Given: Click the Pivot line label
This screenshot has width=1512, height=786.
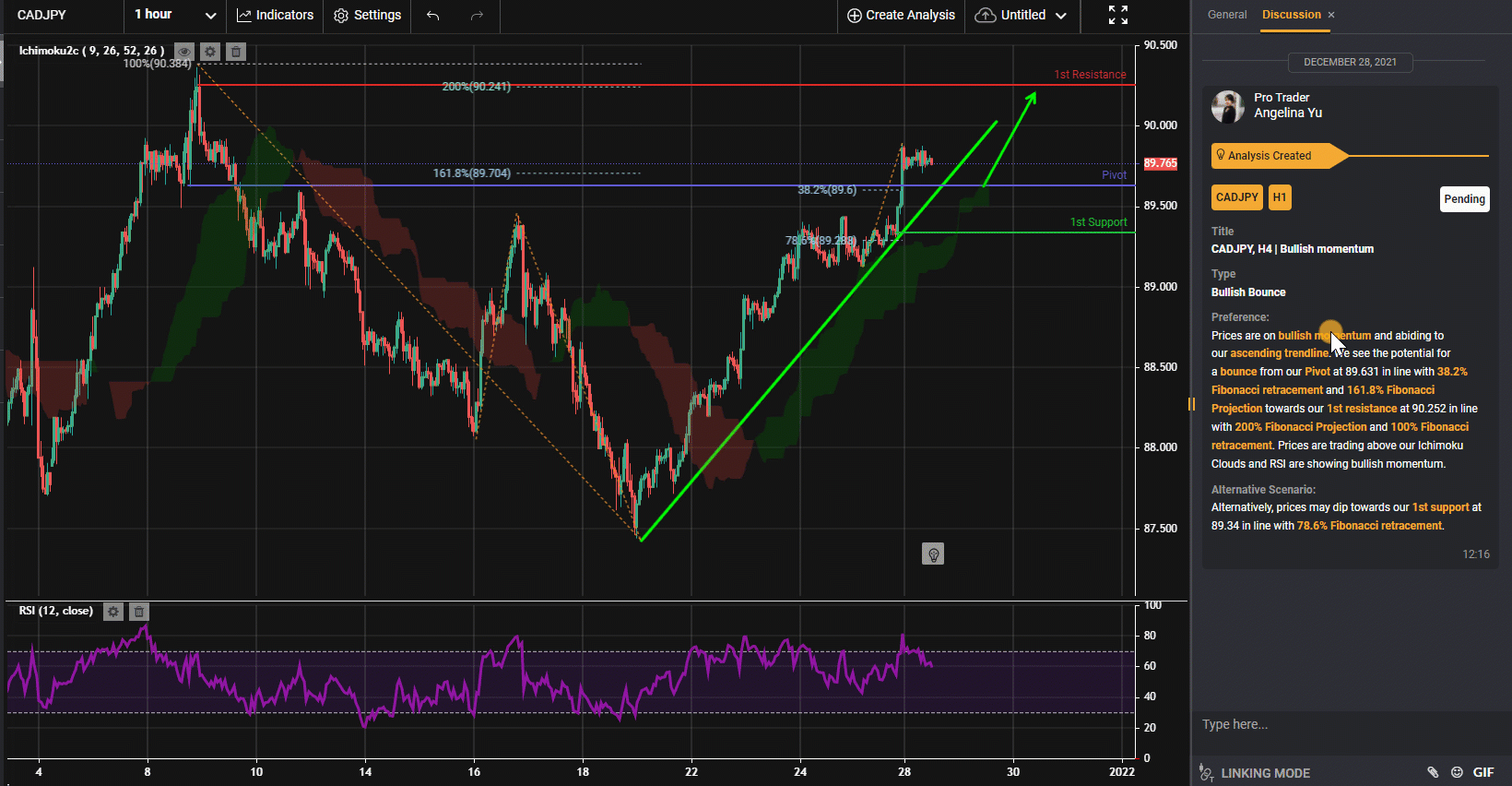Looking at the screenshot, I should [1114, 175].
